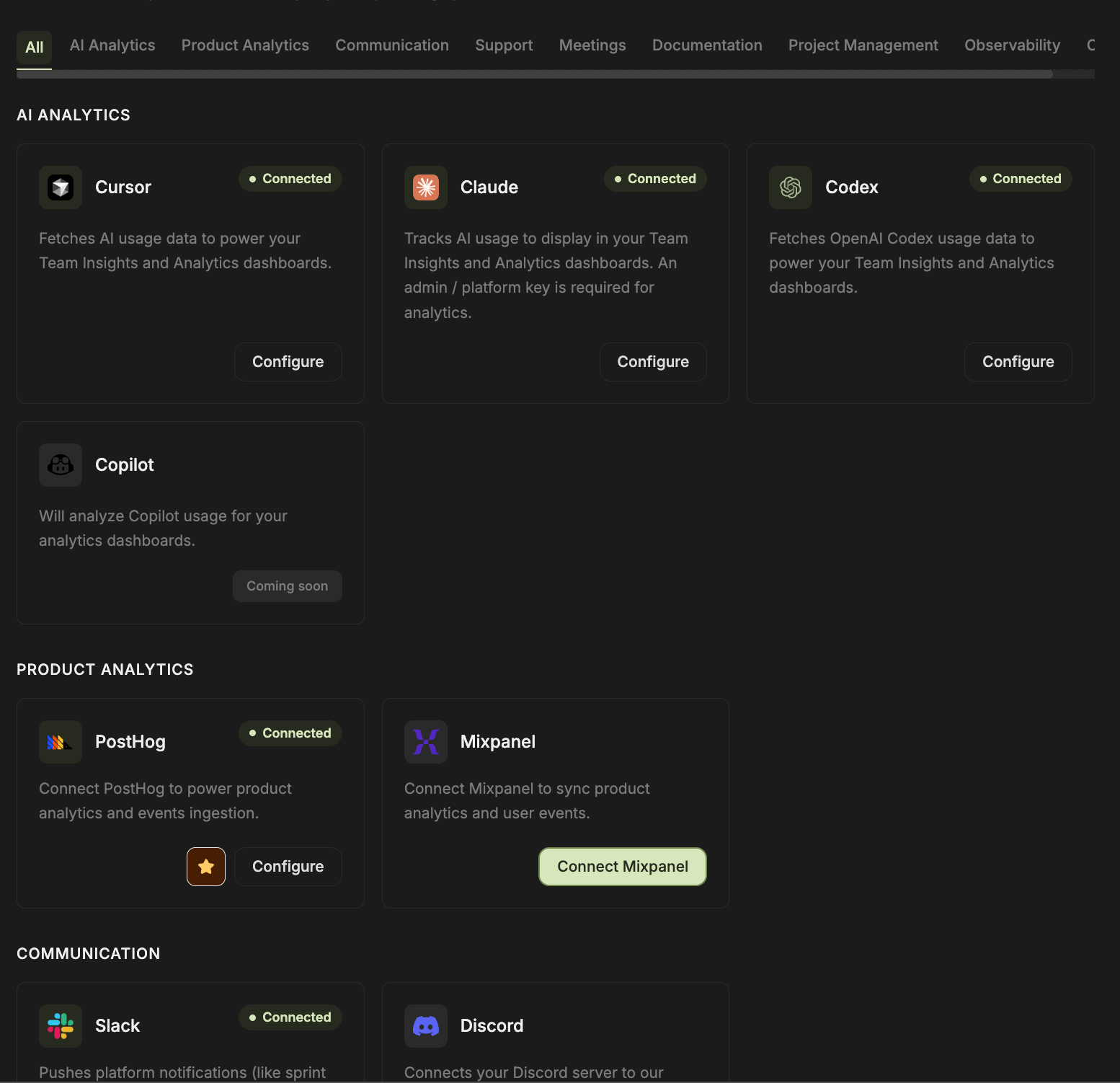Click the Slack card title
1120x1083 pixels.
click(117, 1026)
